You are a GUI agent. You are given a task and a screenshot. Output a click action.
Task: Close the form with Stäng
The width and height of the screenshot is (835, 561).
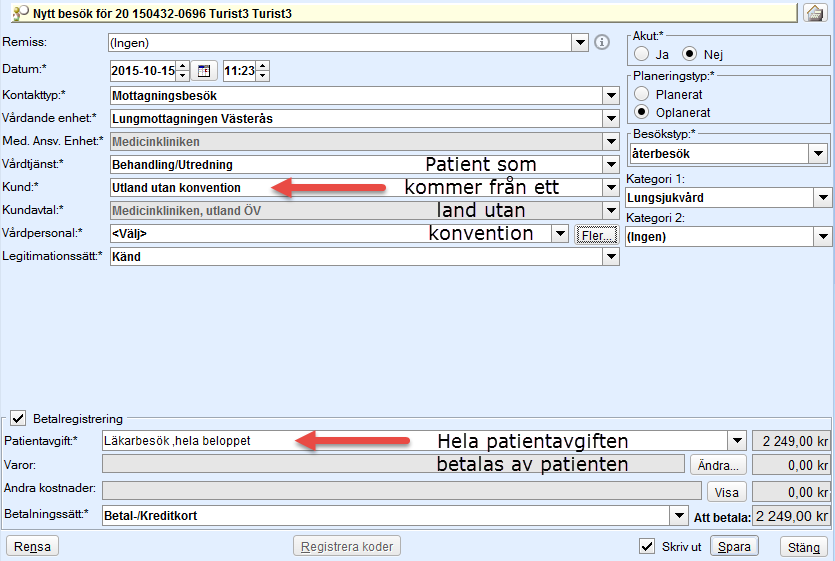[804, 547]
